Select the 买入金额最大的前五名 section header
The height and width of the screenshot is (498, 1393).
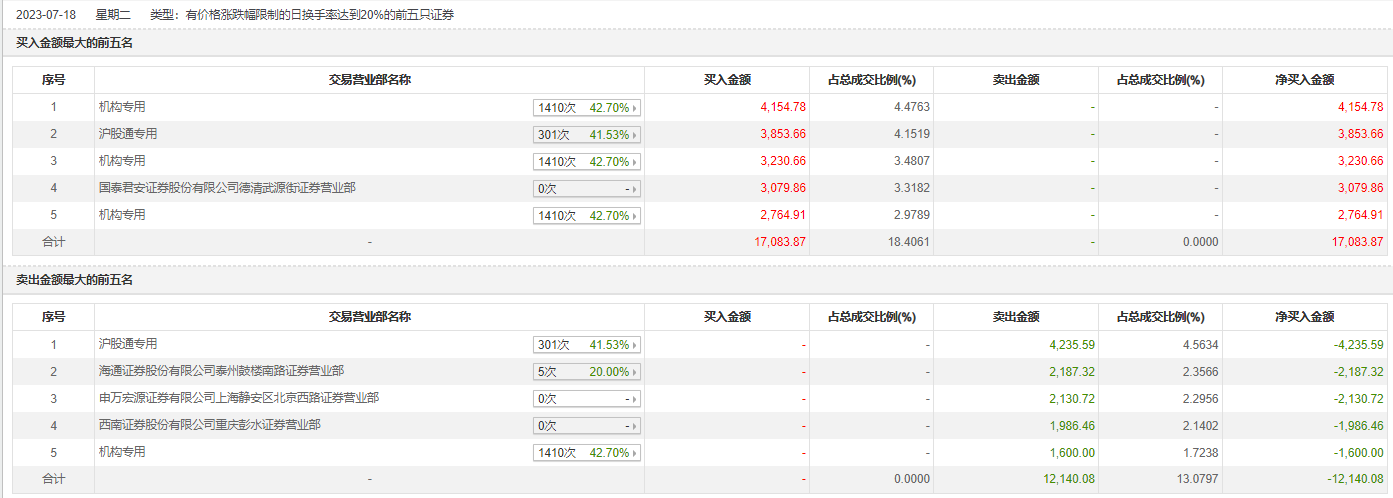point(75,43)
